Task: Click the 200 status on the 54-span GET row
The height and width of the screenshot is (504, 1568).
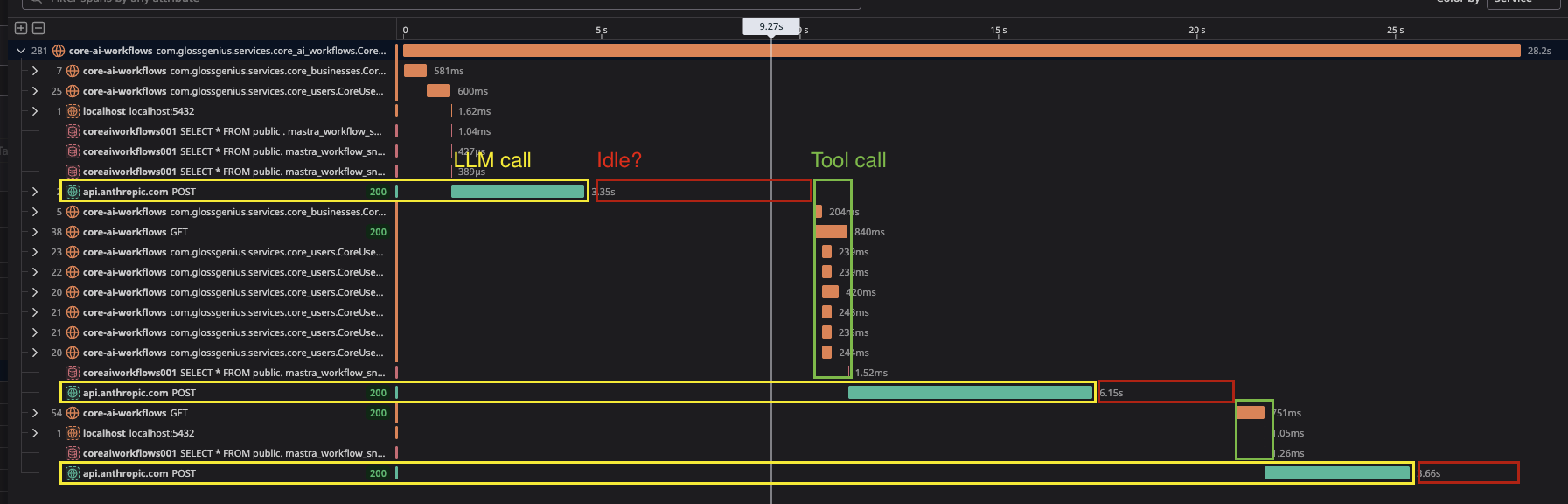Action: (378, 413)
